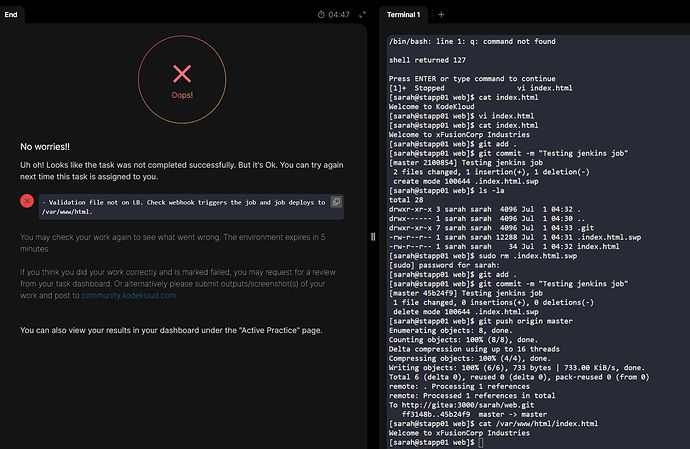Click the git push origin master line
This screenshot has width=690, height=449.
481,321
